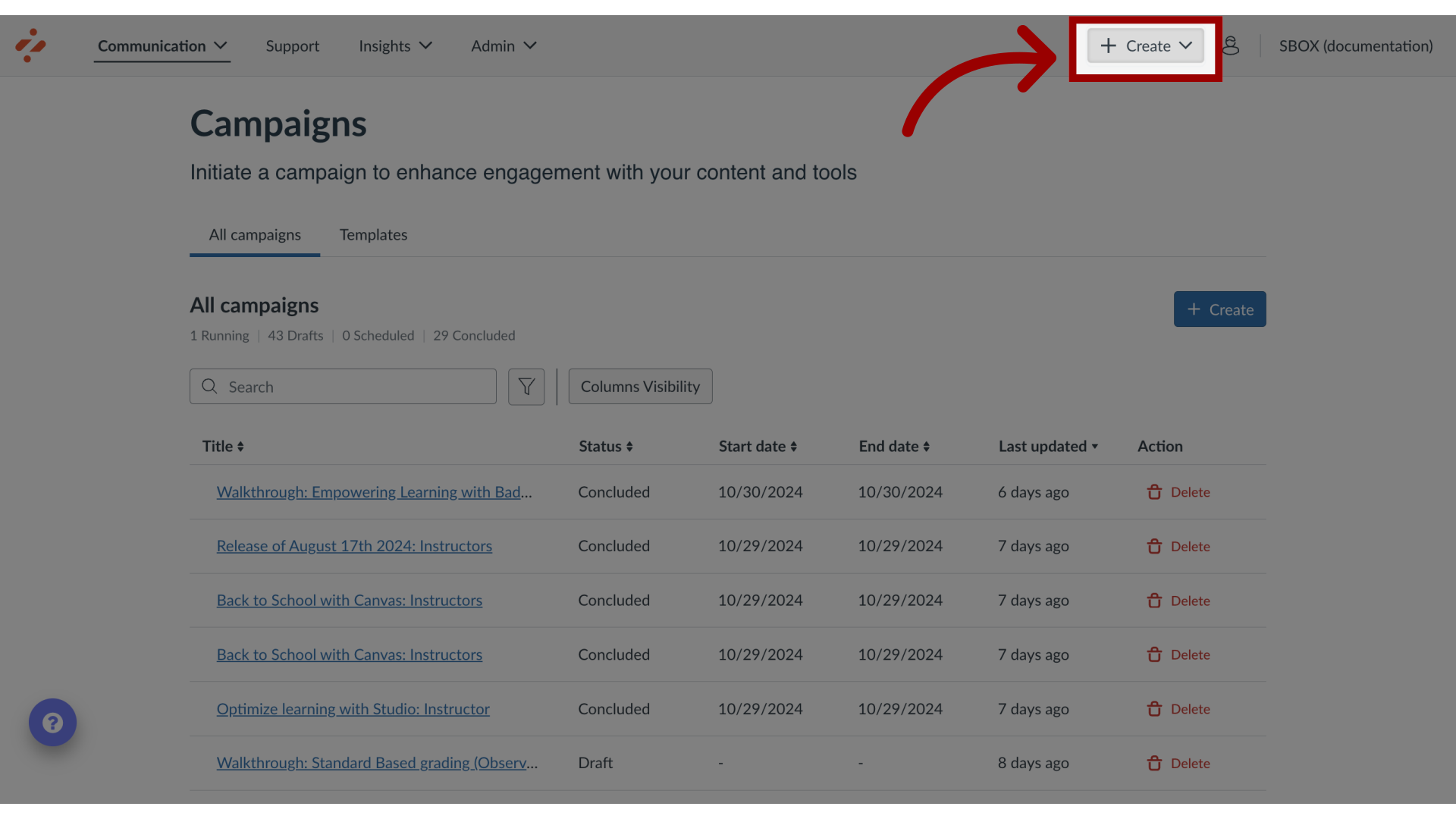This screenshot has height=819, width=1456.
Task: Switch to the Templates tab
Action: point(373,236)
